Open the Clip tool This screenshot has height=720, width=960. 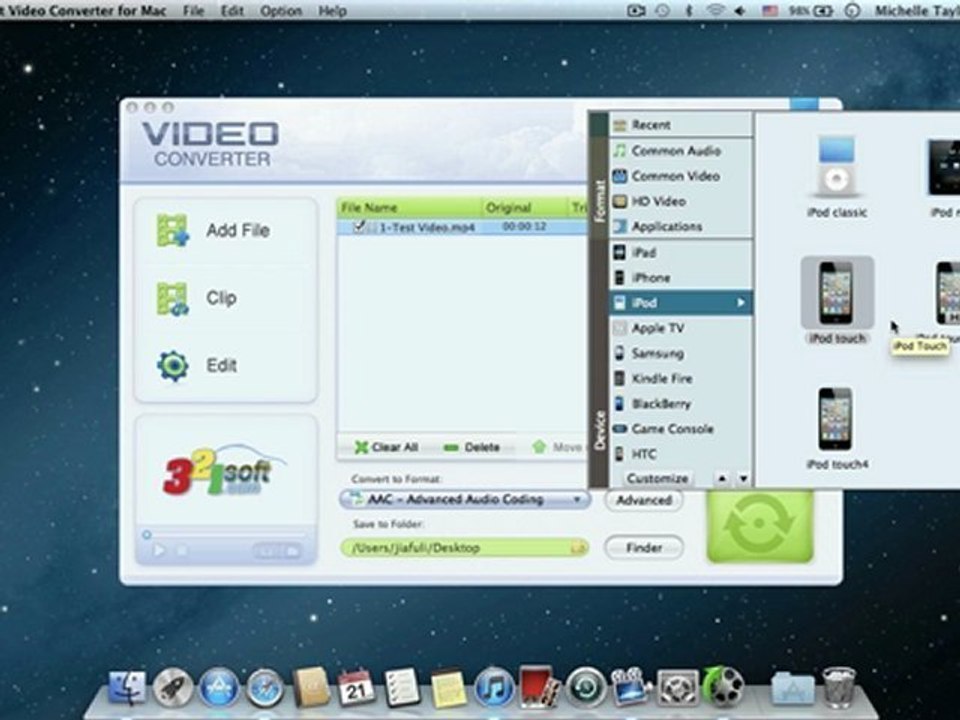173,298
